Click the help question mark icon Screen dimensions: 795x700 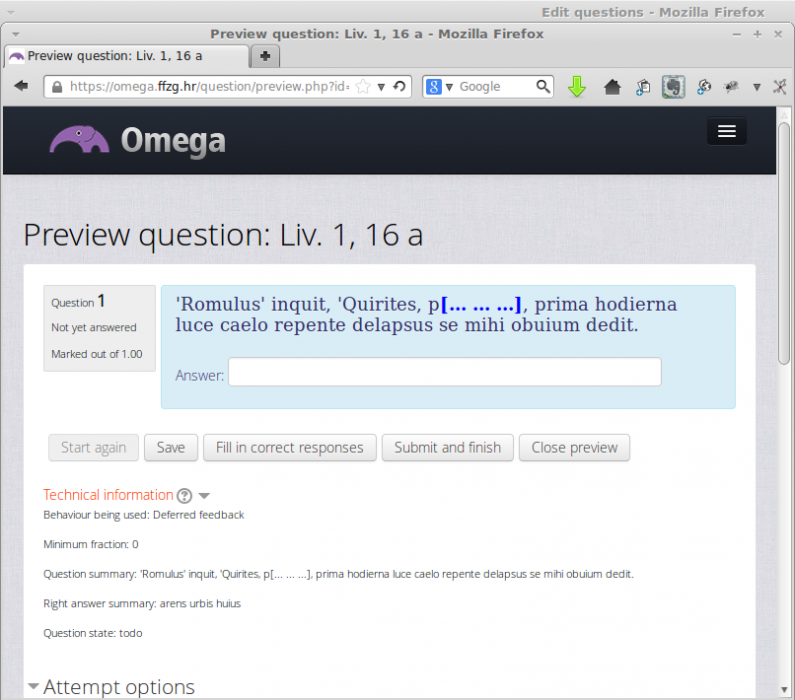(x=185, y=496)
